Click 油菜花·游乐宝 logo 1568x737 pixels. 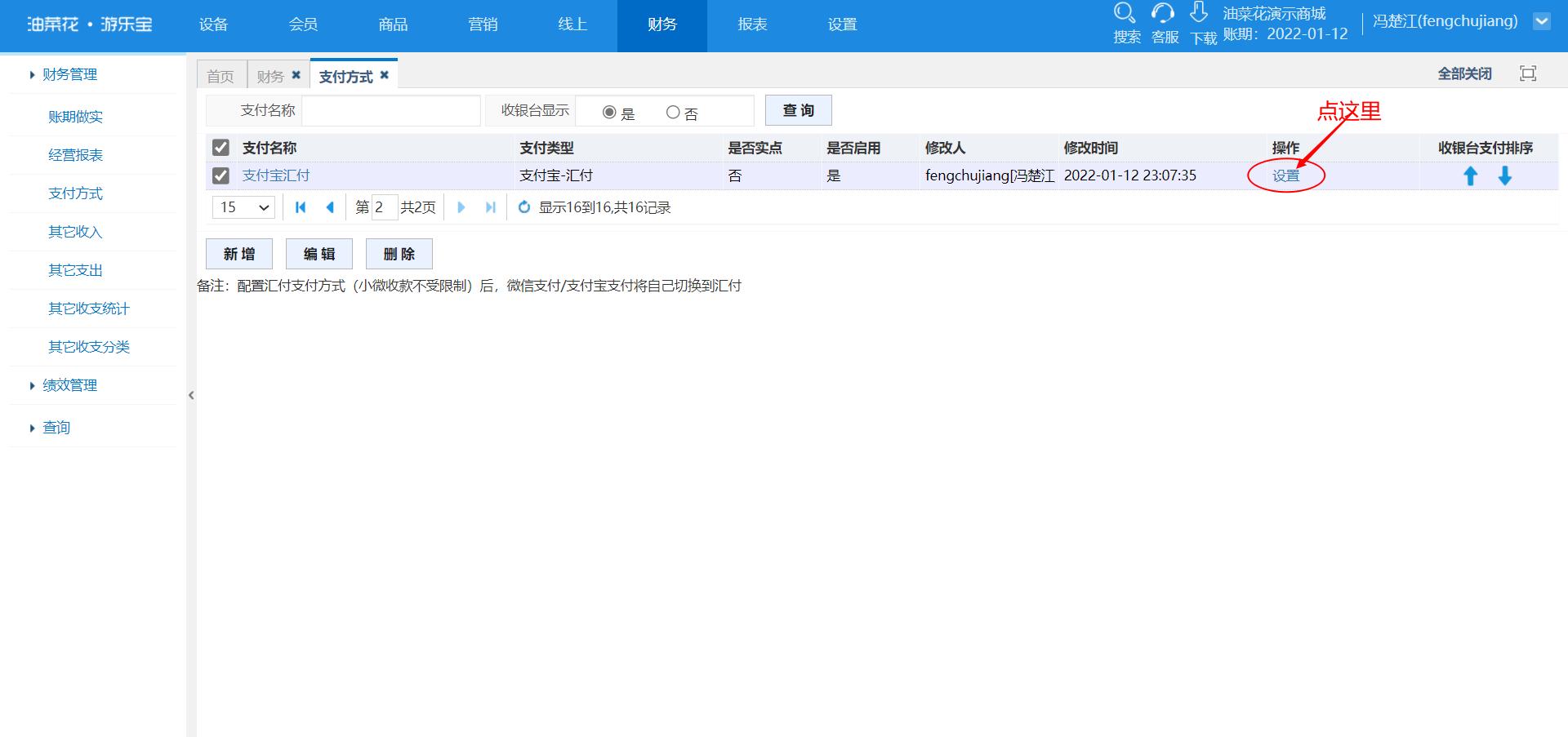[x=90, y=24]
